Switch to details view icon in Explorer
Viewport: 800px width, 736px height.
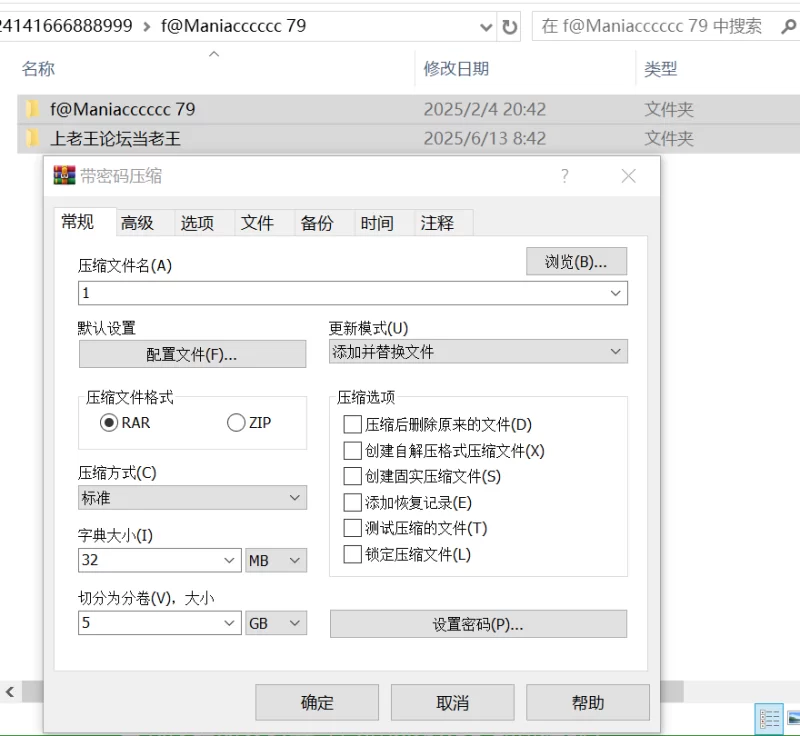pyautogui.click(x=769, y=719)
